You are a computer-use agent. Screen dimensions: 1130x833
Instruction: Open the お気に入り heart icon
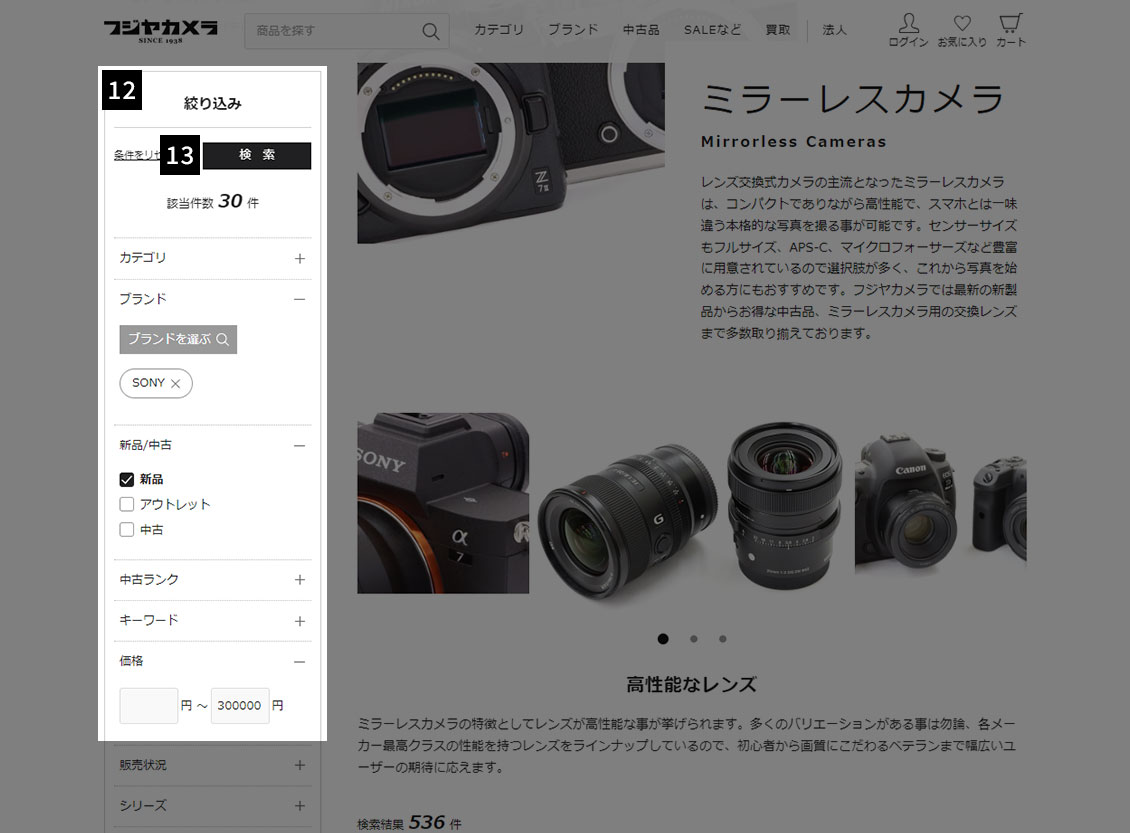click(962, 30)
